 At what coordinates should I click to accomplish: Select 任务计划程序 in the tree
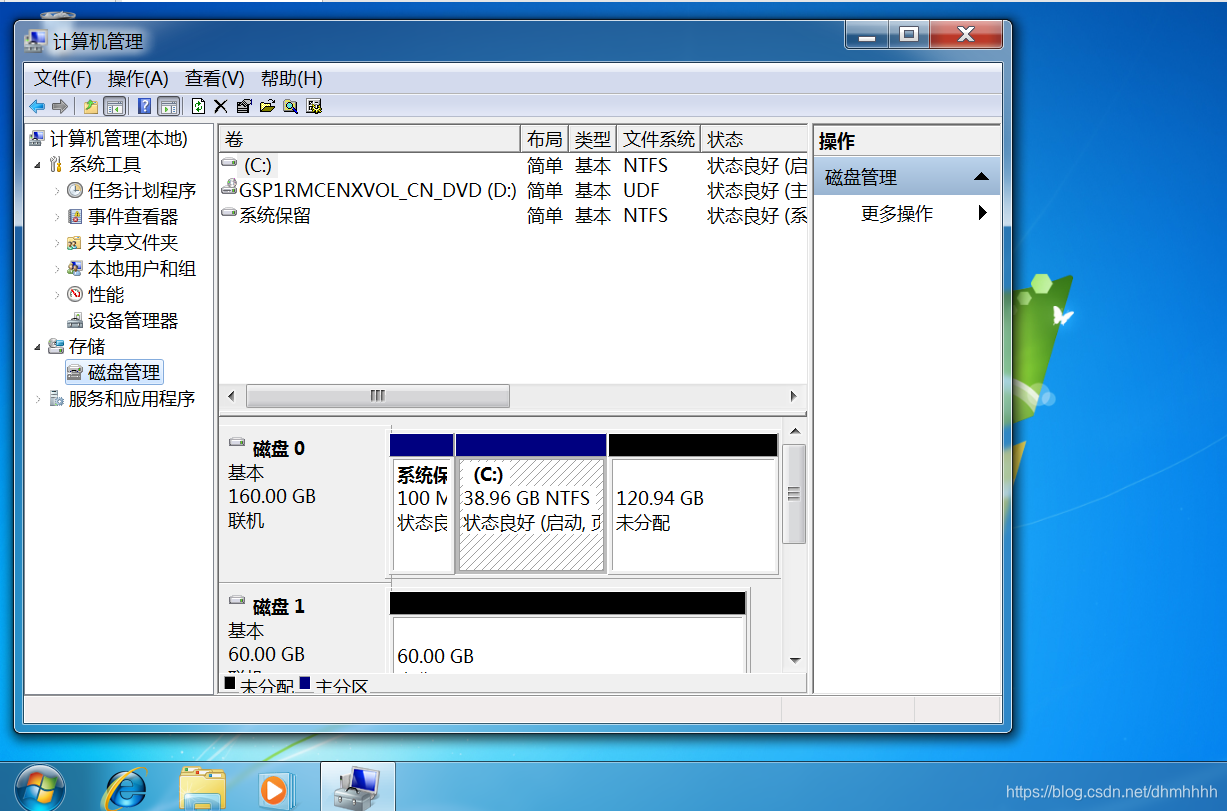pyautogui.click(x=141, y=191)
